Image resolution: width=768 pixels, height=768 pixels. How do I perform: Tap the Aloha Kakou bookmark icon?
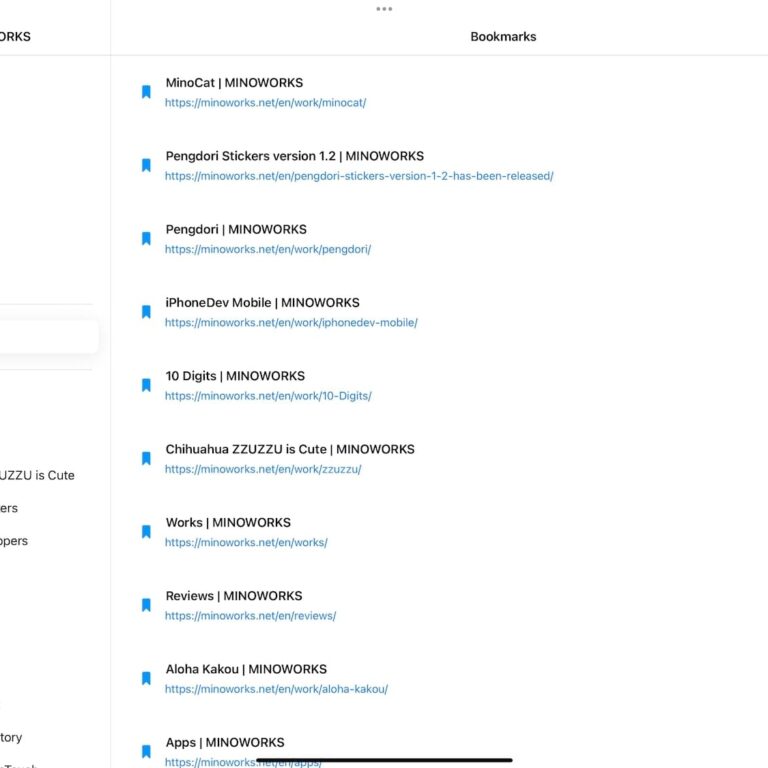[x=146, y=679]
